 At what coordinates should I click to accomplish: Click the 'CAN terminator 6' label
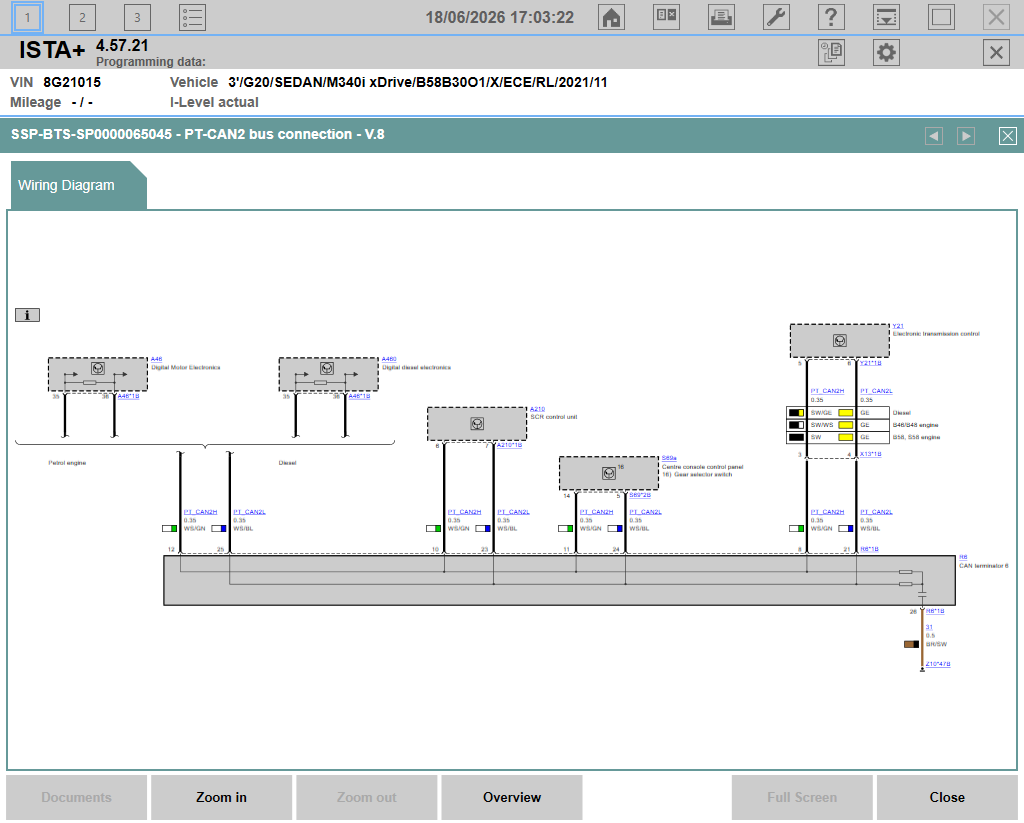coord(984,566)
